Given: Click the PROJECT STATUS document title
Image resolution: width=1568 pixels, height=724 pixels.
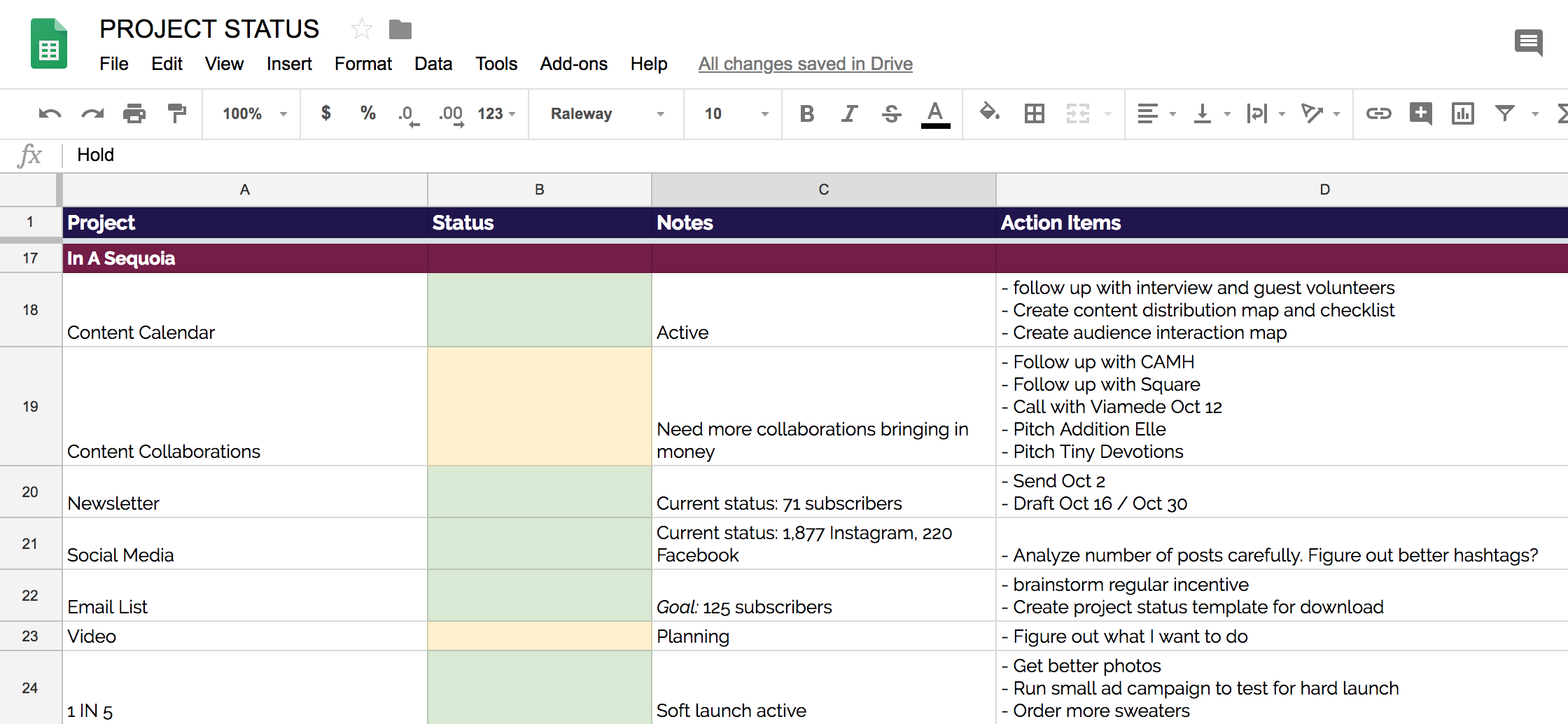Looking at the screenshot, I should pos(209,29).
